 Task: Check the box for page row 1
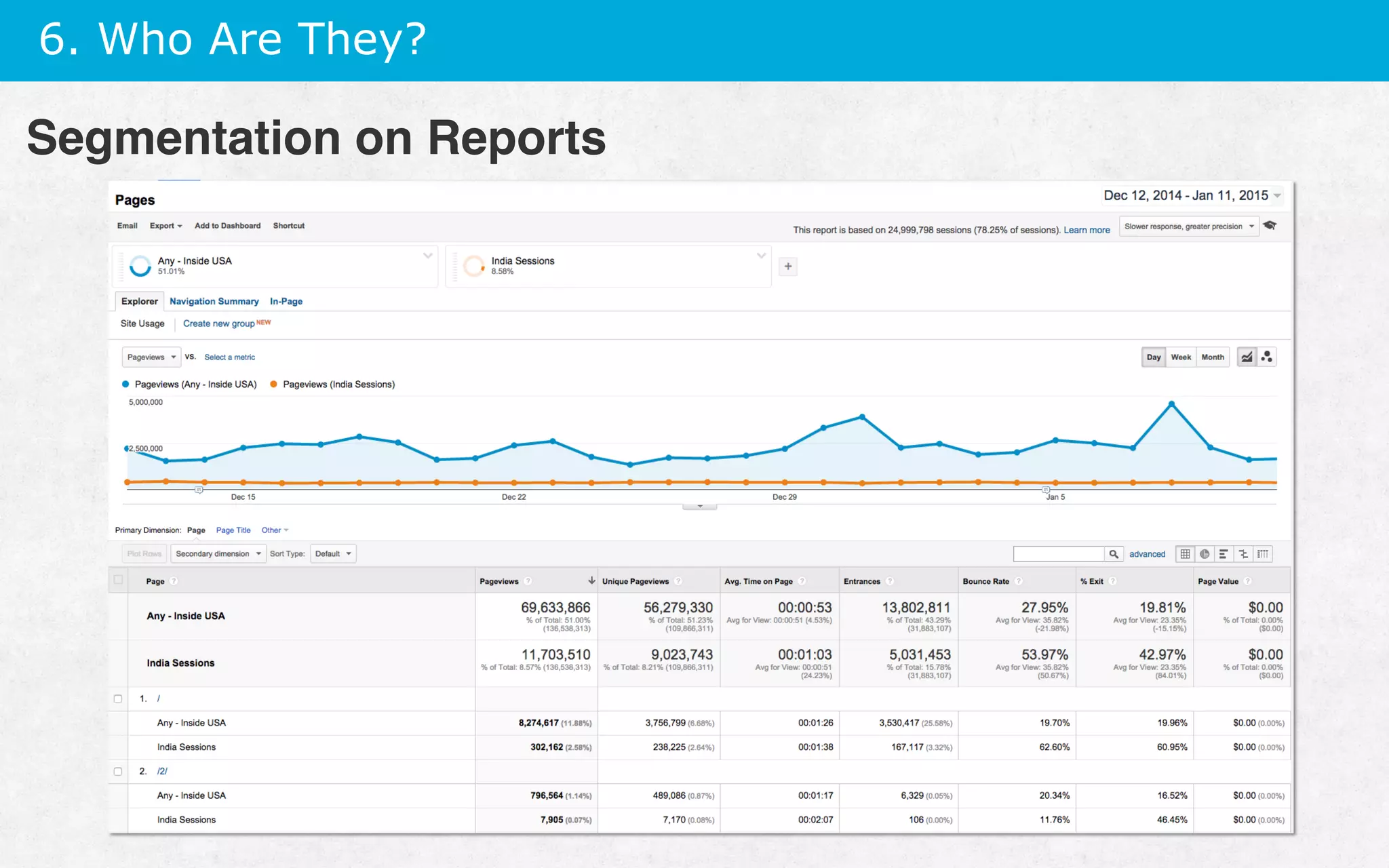tap(118, 698)
